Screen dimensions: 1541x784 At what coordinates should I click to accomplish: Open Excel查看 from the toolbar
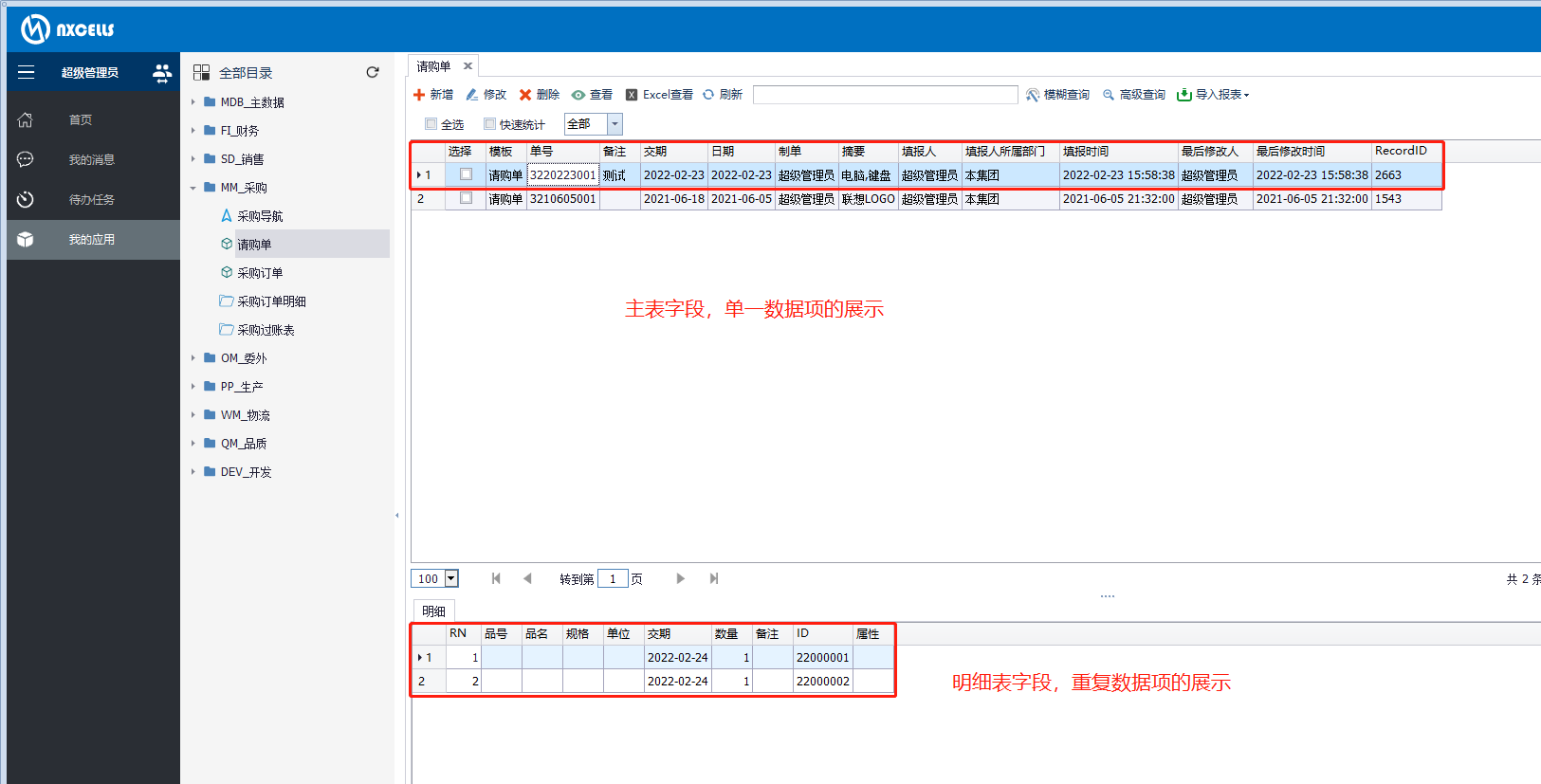click(659, 95)
